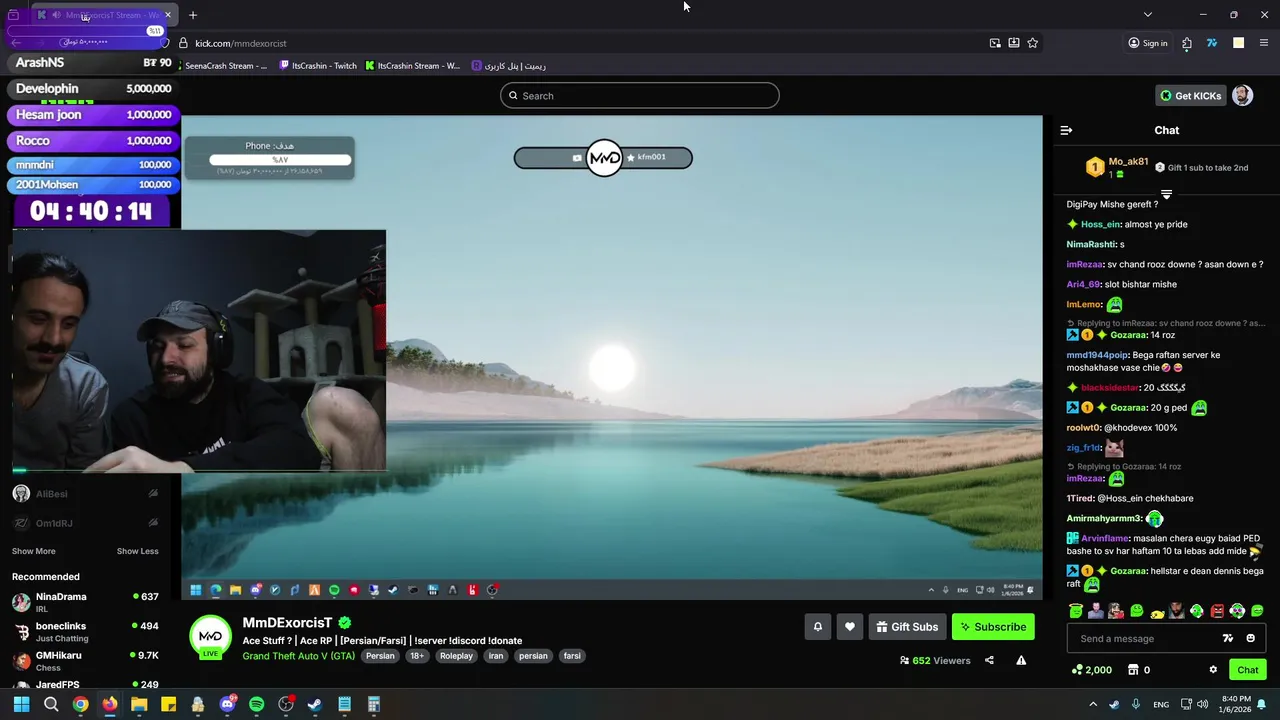Open the ItsCrashin - Twitch bookmark

click(317, 66)
